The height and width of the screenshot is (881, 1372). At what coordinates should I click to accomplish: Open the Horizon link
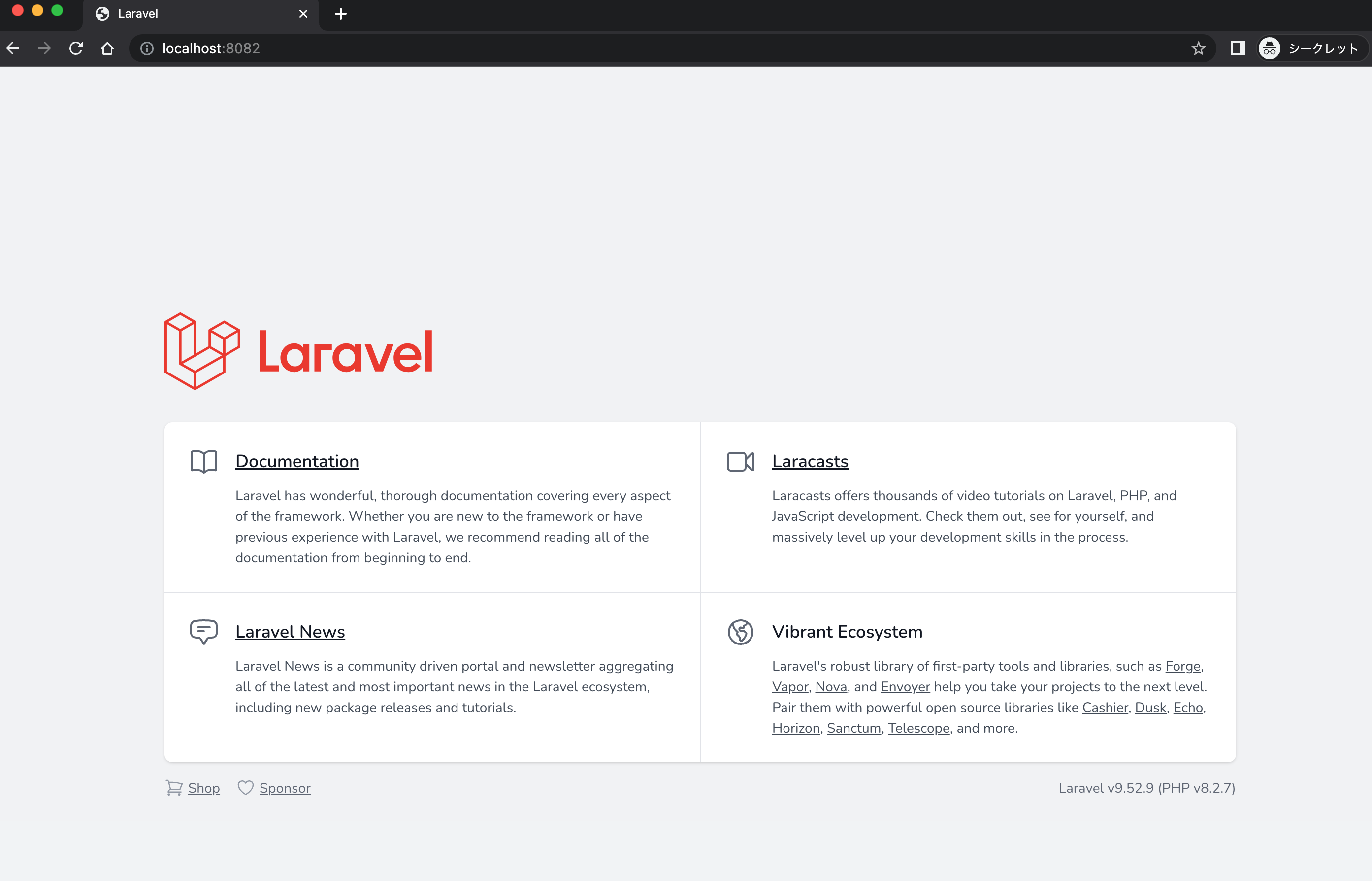click(x=796, y=728)
